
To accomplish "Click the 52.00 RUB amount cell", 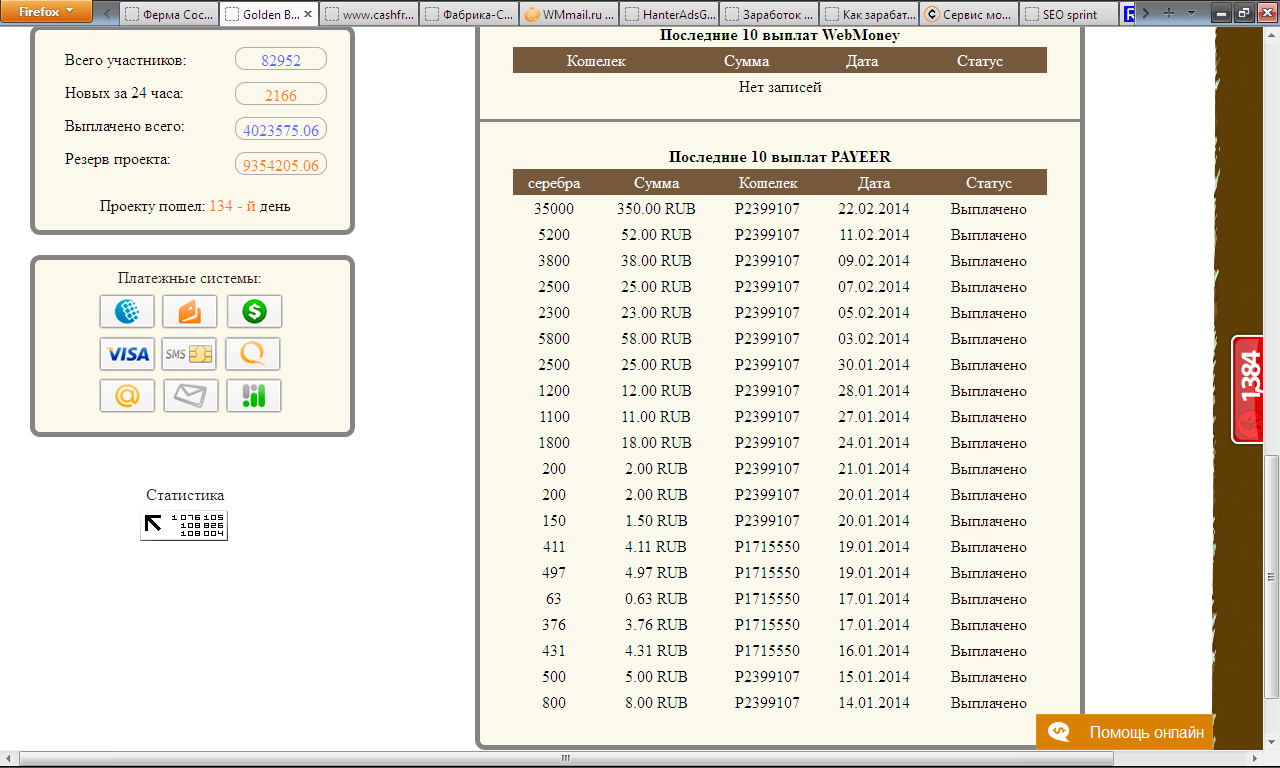I will pyautogui.click(x=656, y=235).
